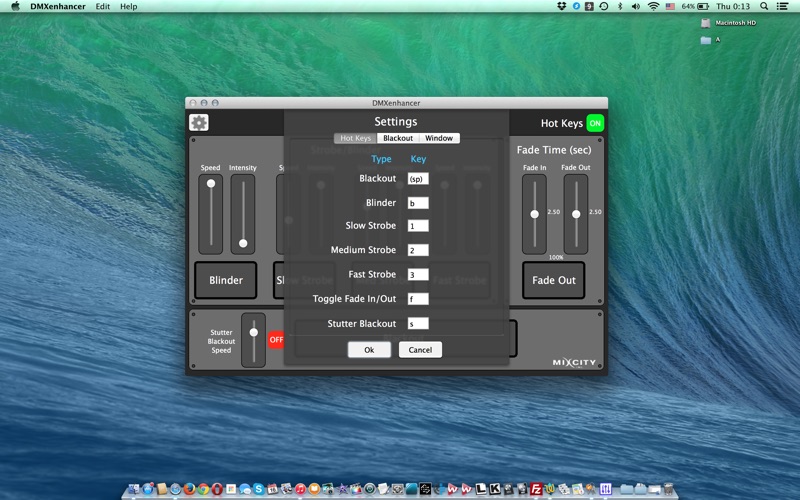The height and width of the screenshot is (500, 800).
Task: Open the Wi-Fi menu bar icon
Action: tap(653, 6)
